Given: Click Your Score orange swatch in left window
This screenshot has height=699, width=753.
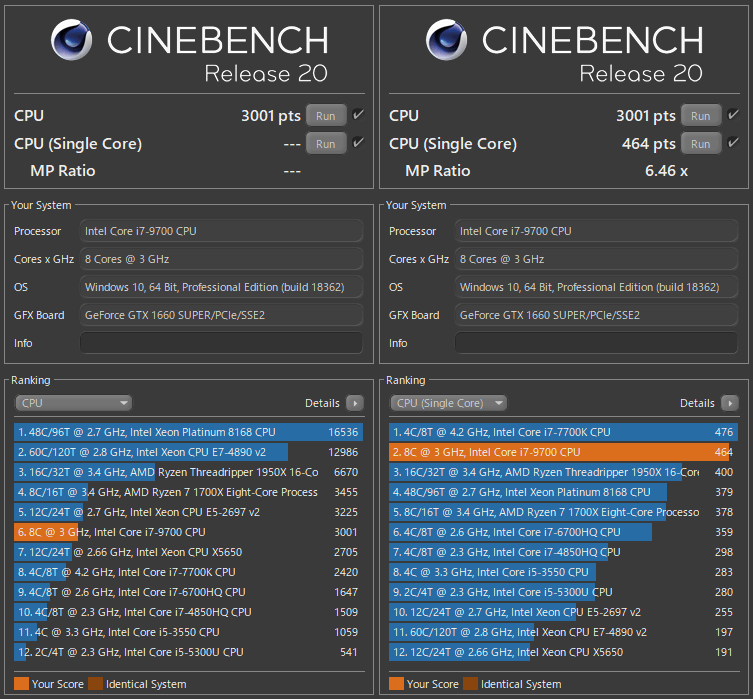Looking at the screenshot, I should (21, 684).
